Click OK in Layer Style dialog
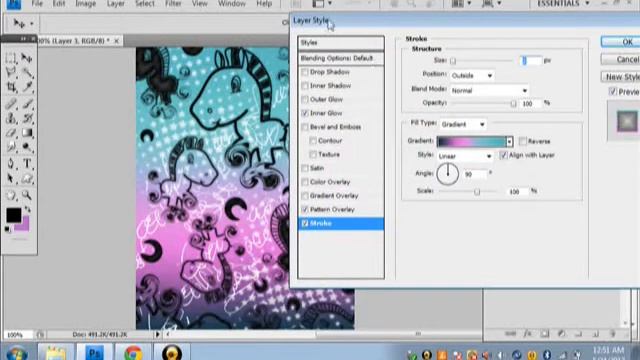The width and height of the screenshot is (640, 360). pos(620,42)
